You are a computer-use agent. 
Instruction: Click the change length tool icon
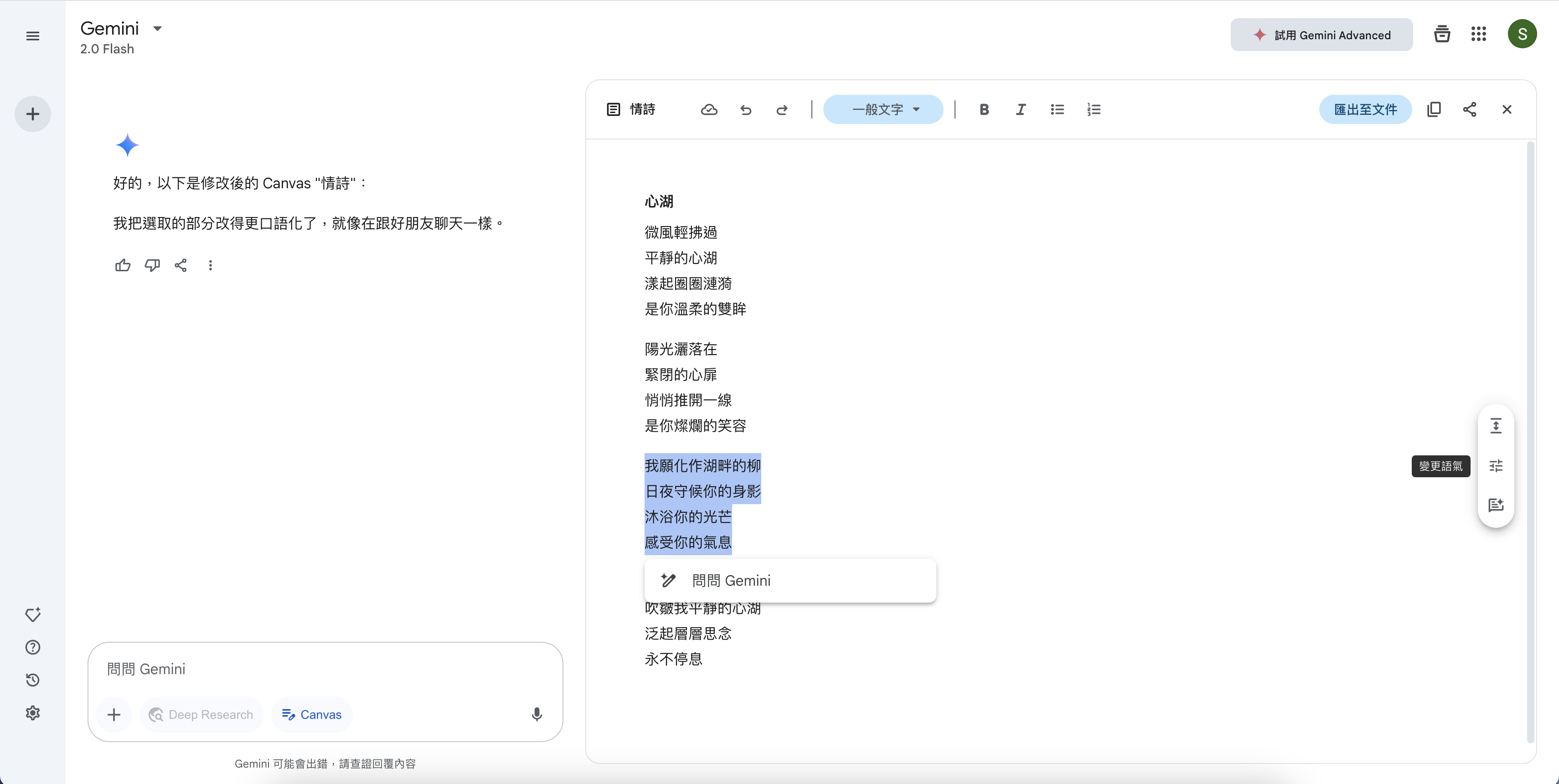tap(1496, 426)
